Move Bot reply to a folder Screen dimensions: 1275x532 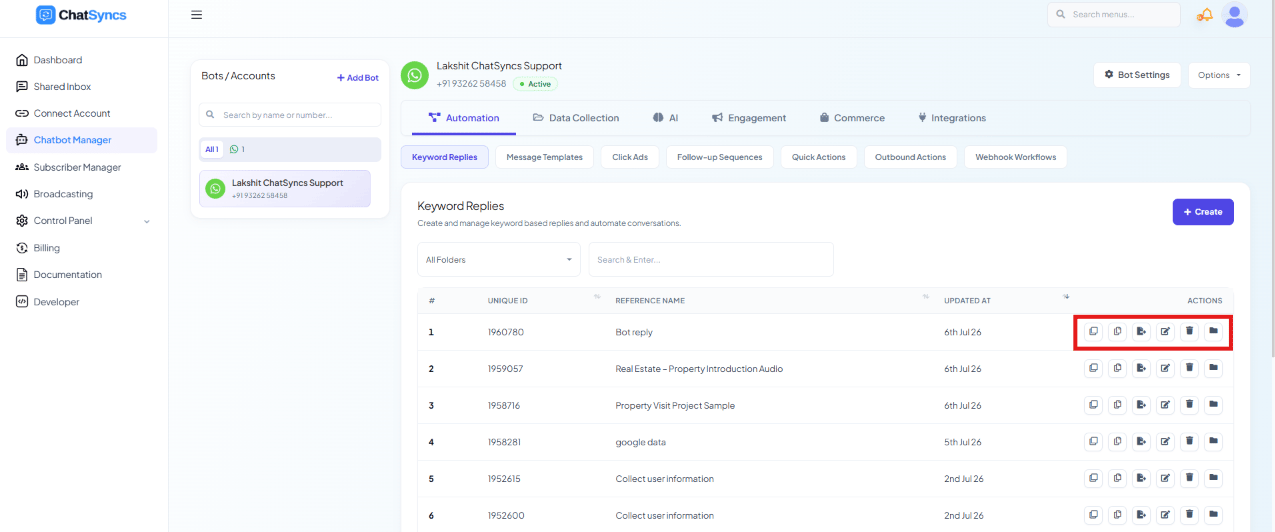pyautogui.click(x=1213, y=331)
